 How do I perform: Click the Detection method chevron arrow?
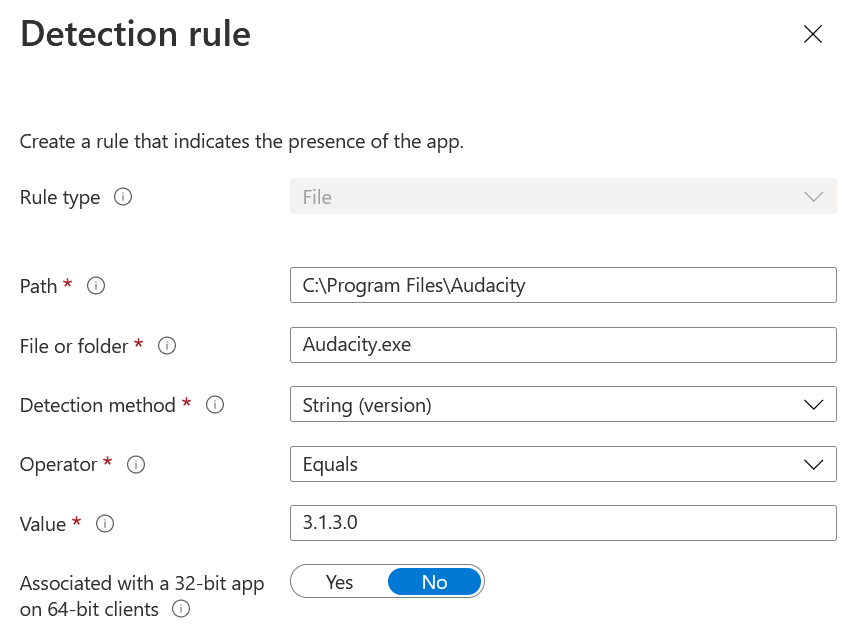[813, 405]
